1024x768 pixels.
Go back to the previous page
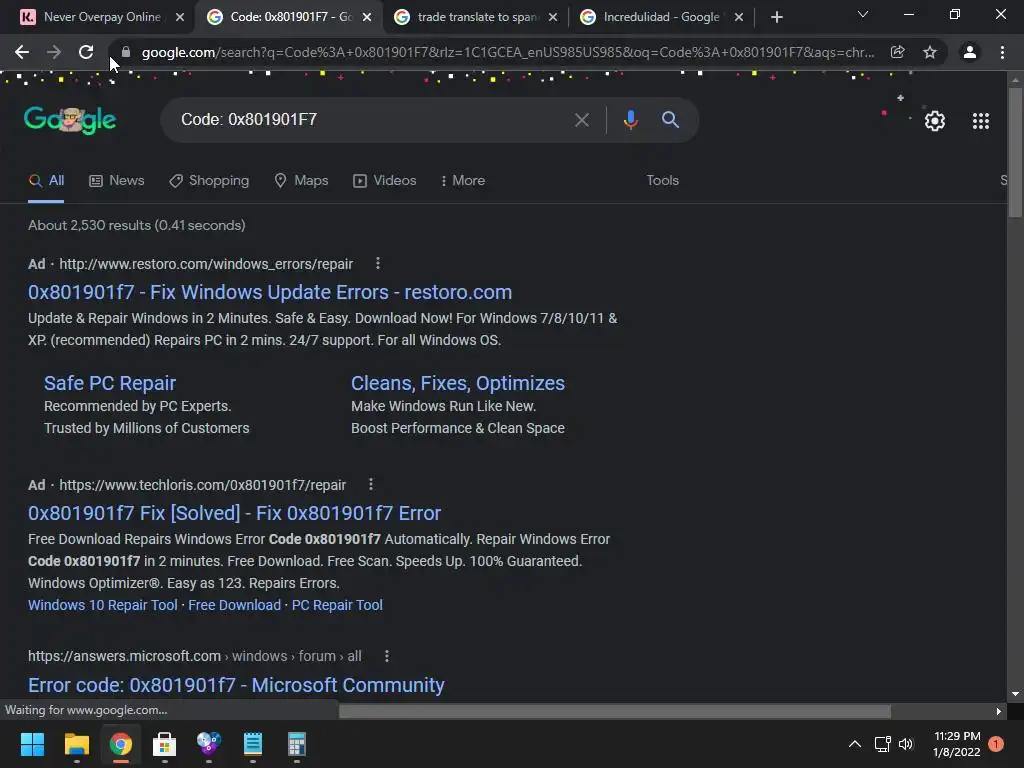pos(22,52)
